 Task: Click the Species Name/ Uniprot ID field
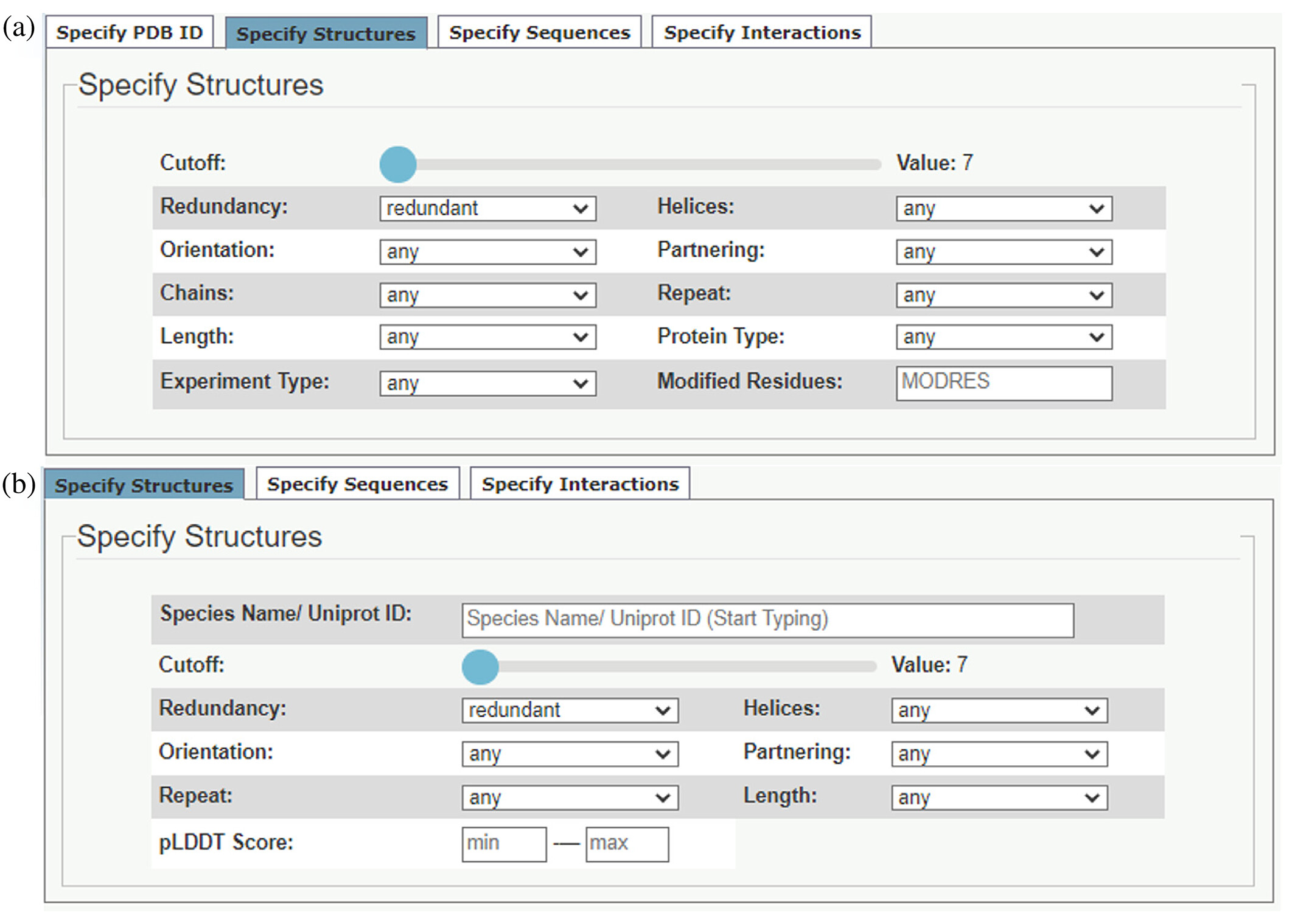point(768,620)
